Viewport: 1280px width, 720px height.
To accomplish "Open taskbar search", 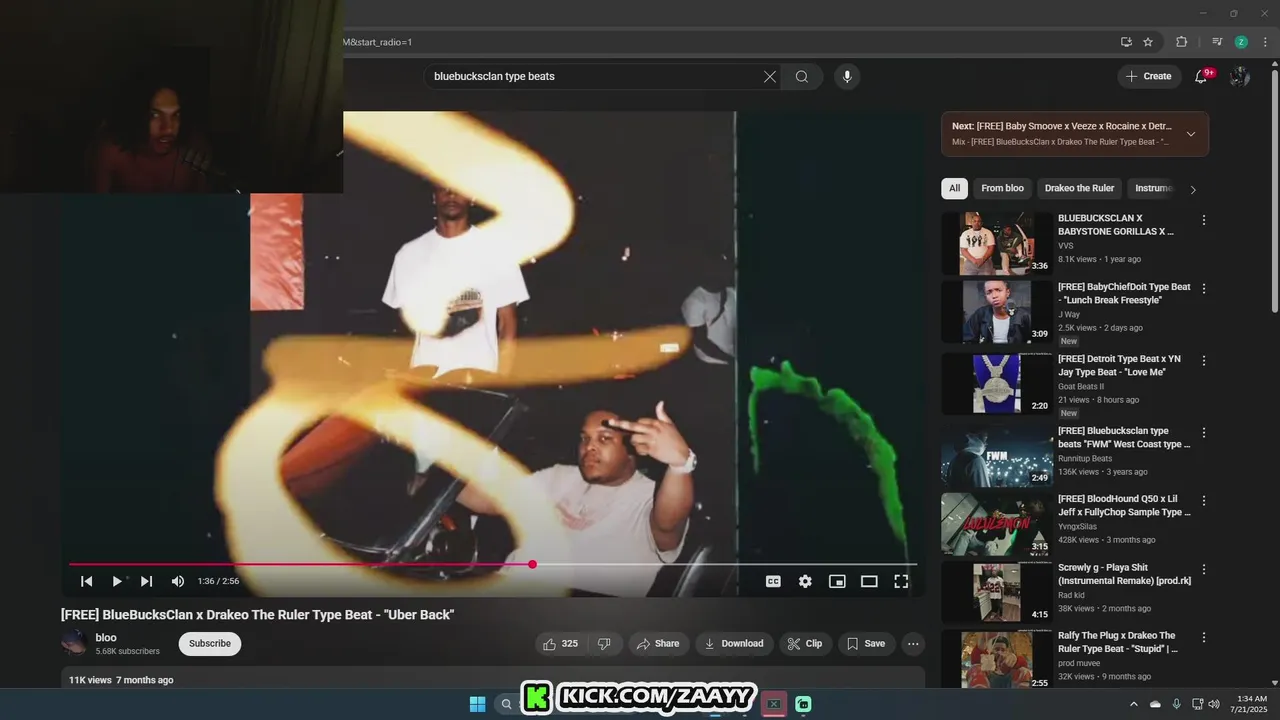I will tap(507, 704).
